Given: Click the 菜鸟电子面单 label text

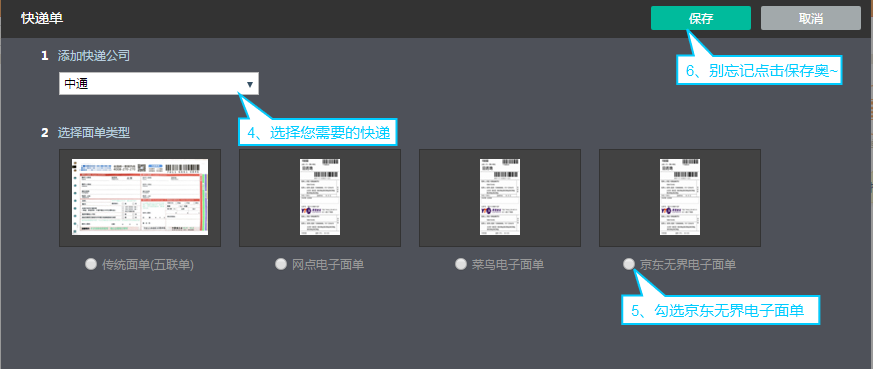Looking at the screenshot, I should tap(508, 265).
